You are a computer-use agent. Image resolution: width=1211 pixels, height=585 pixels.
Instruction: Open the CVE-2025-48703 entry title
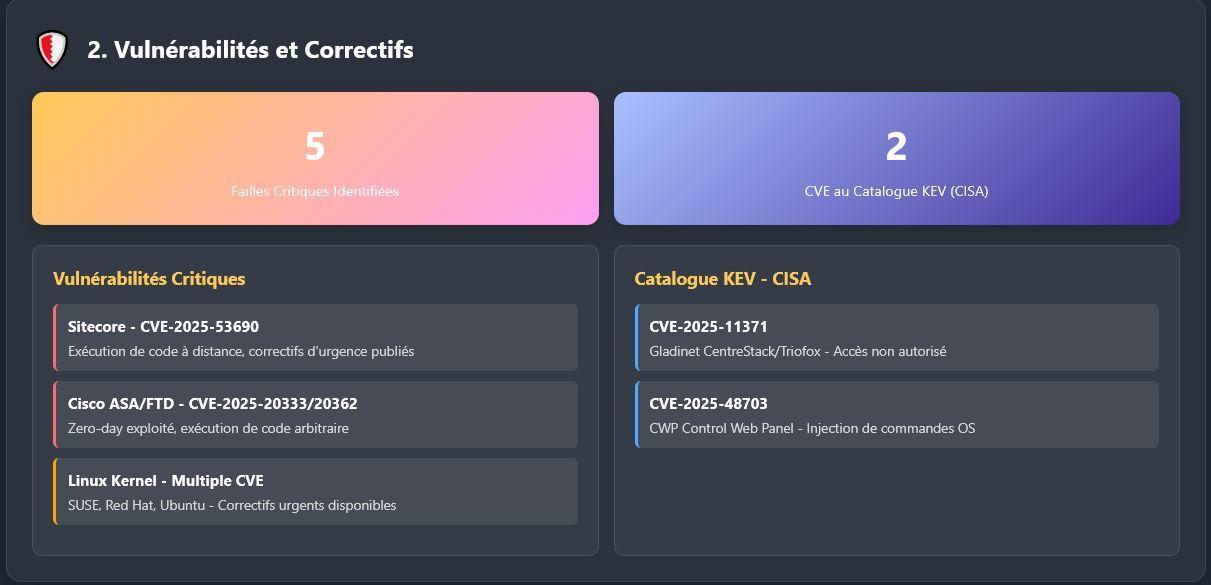pos(708,404)
